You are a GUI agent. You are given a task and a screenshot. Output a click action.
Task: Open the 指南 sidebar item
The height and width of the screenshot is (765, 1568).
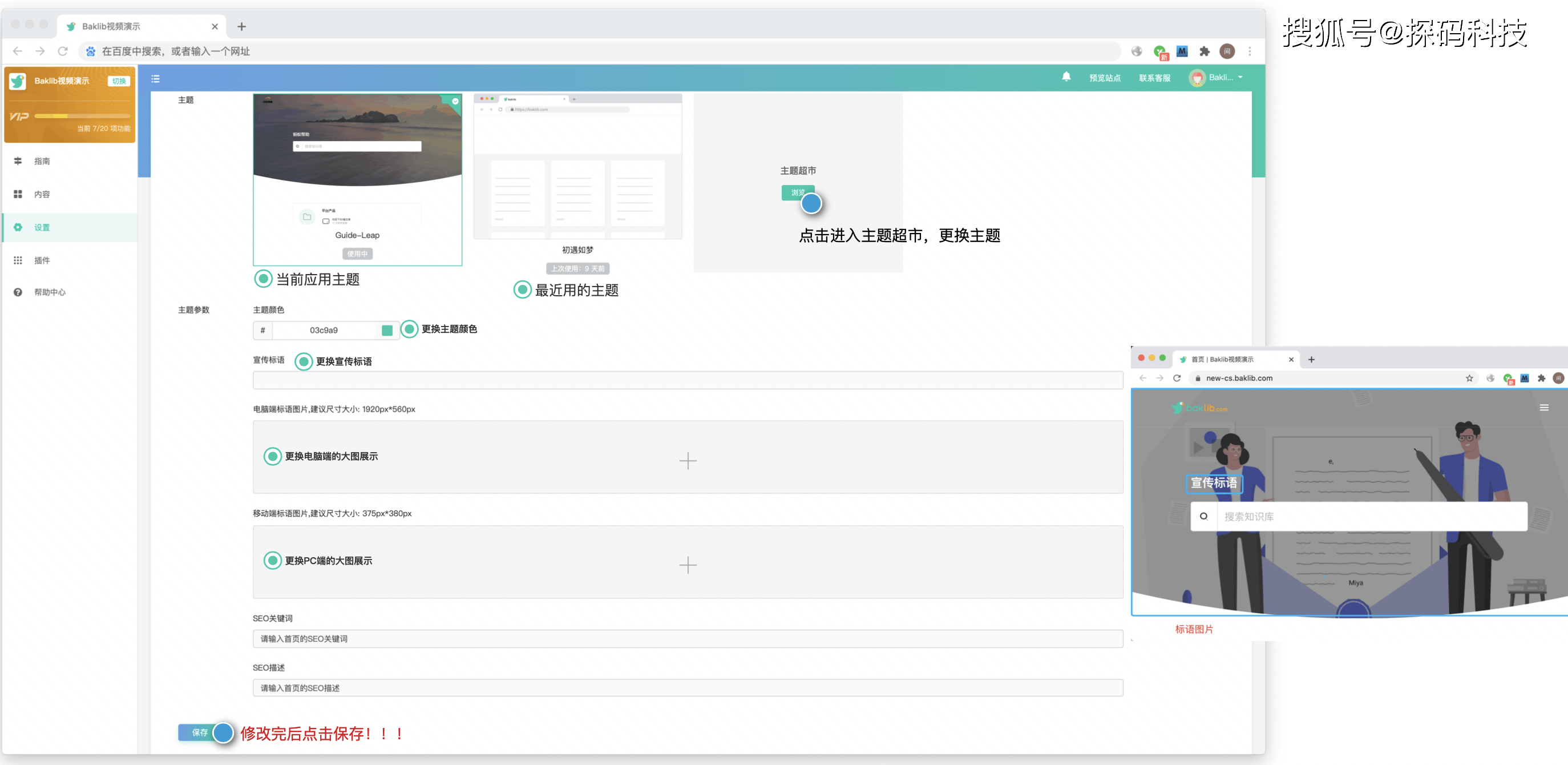point(70,162)
